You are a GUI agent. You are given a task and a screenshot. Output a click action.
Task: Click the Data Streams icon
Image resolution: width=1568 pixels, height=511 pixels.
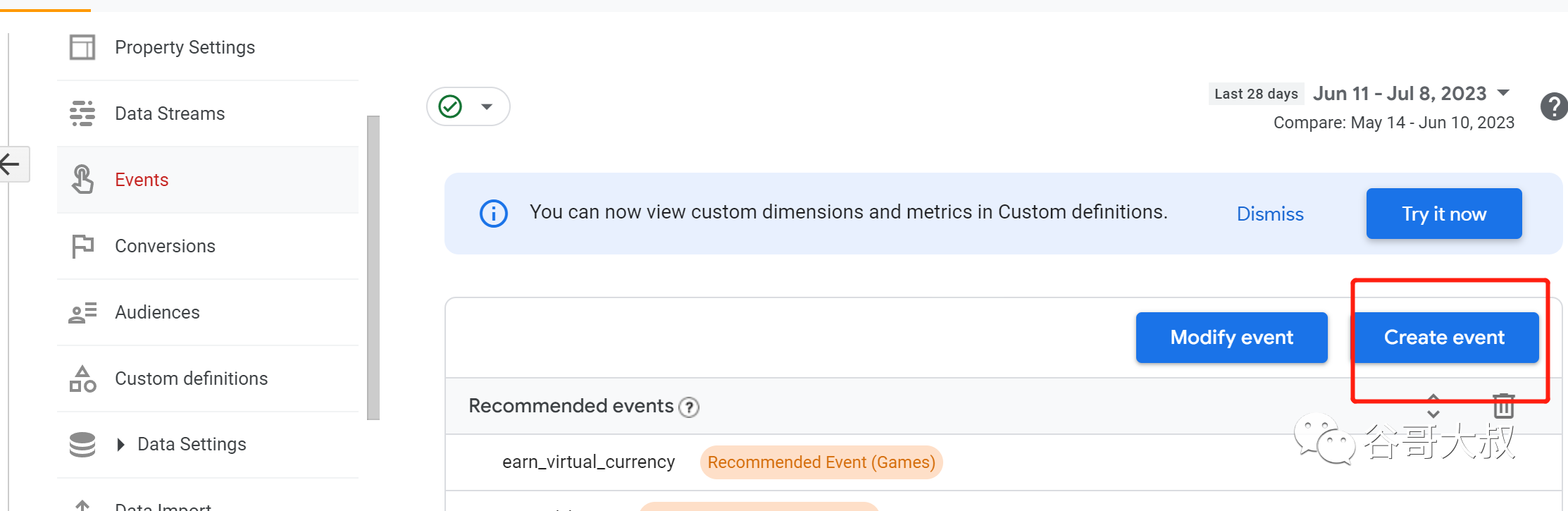coord(82,113)
